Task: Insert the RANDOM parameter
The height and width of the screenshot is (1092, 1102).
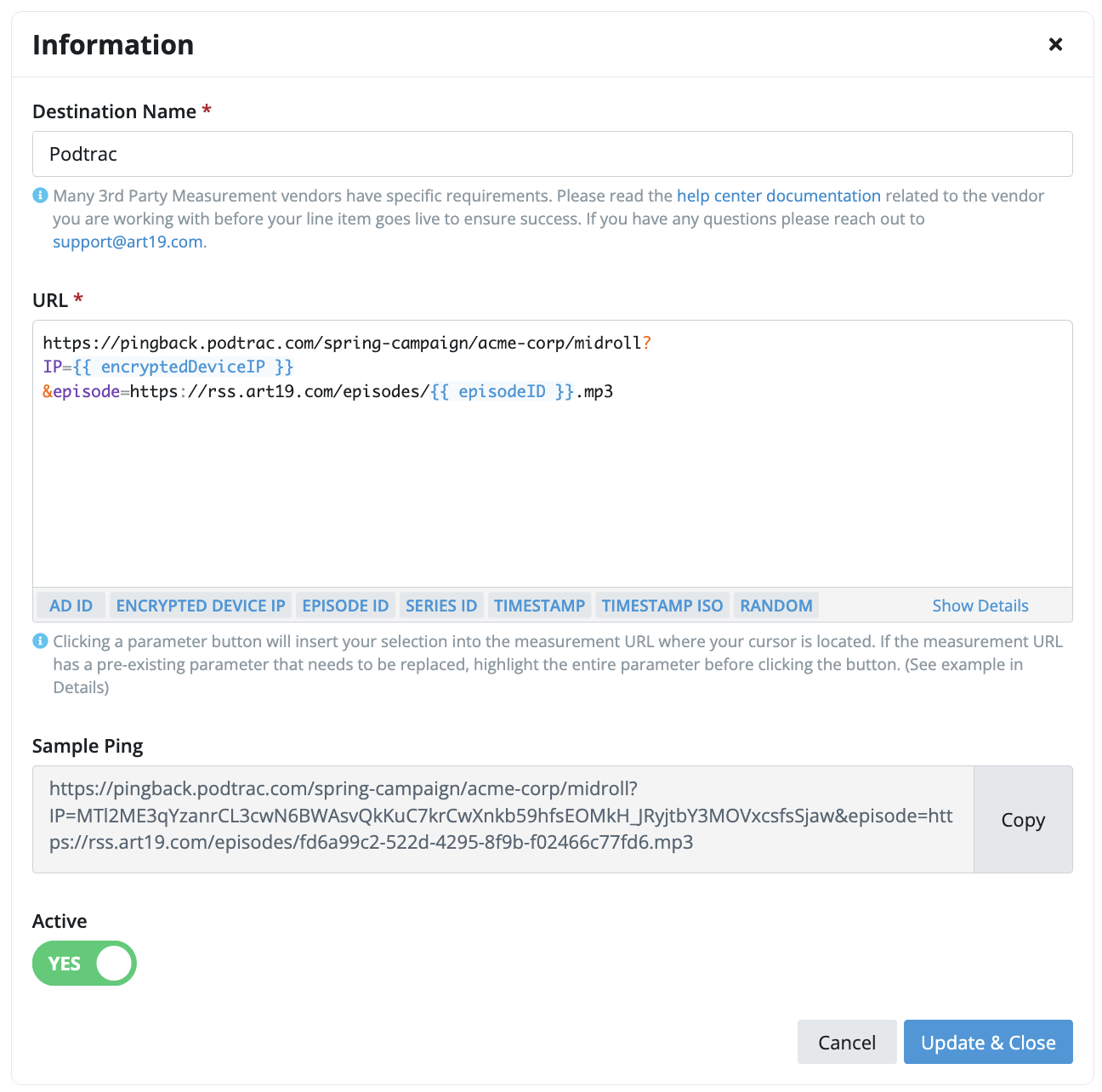Action: (776, 606)
